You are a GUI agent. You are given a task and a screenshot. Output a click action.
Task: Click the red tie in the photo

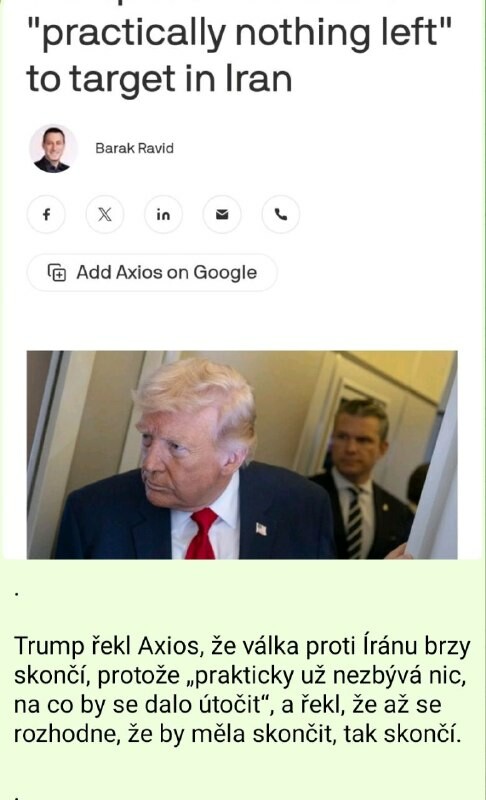point(202,533)
